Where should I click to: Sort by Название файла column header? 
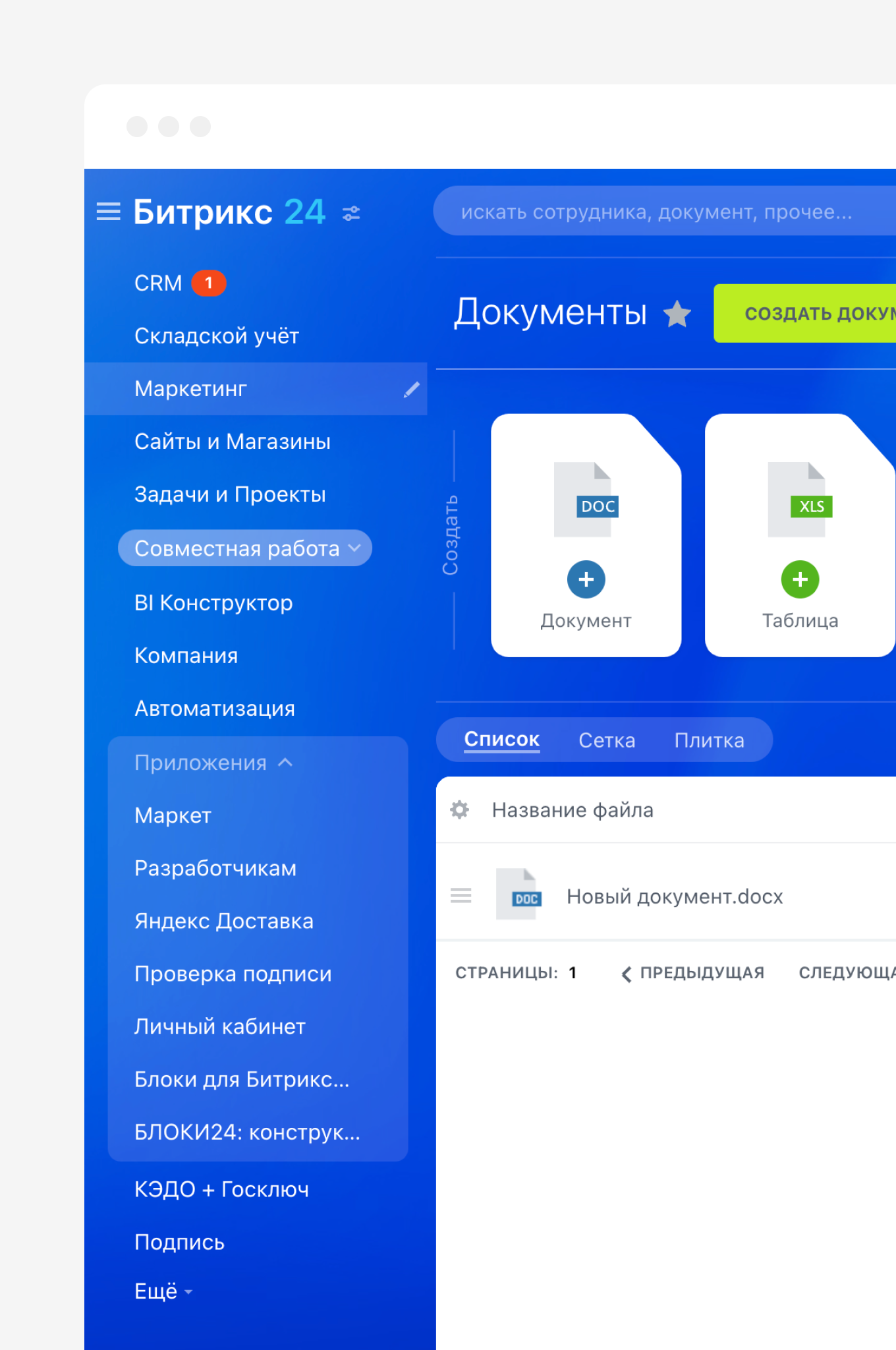coord(573,809)
